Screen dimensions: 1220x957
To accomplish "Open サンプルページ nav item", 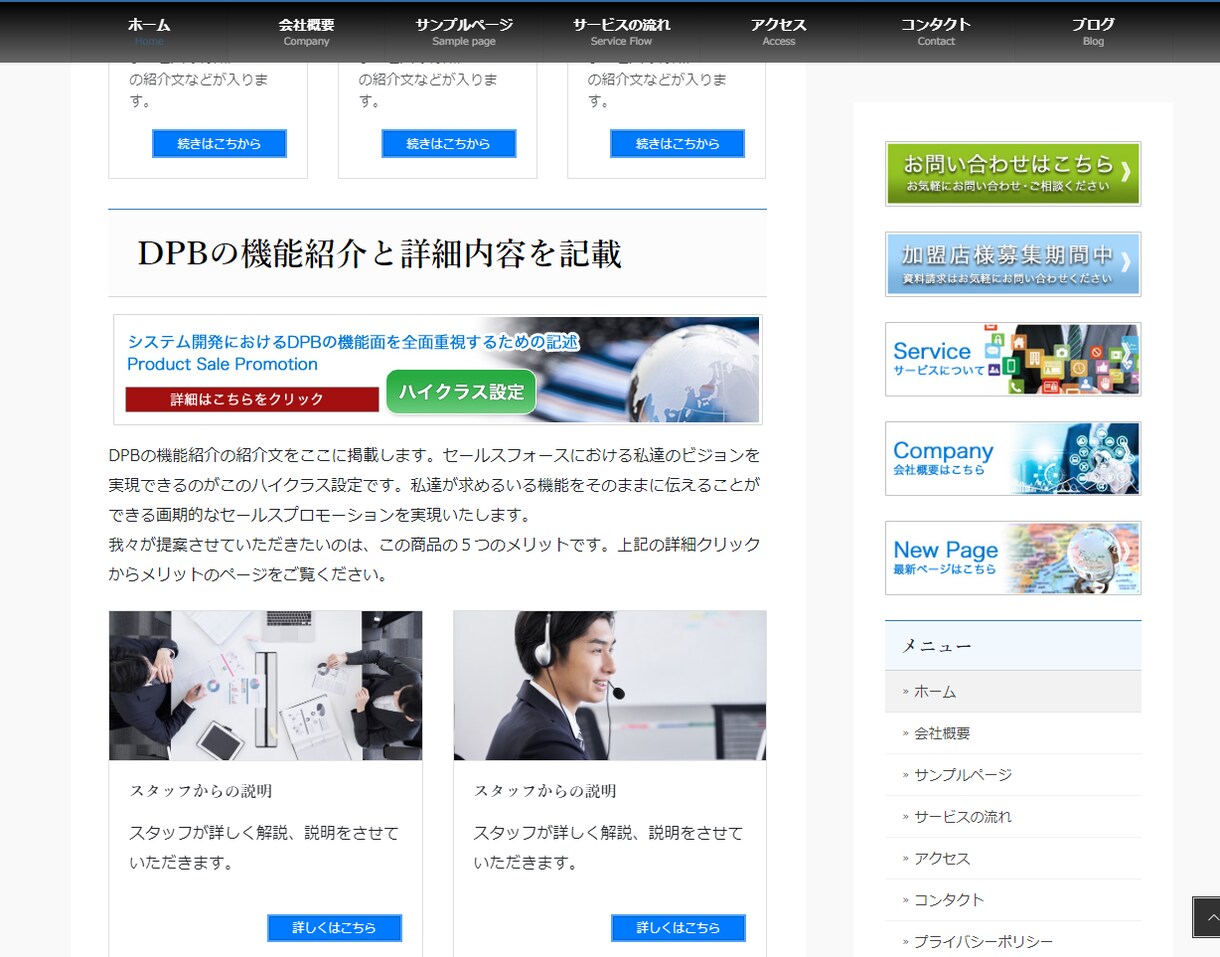I will (x=464, y=32).
